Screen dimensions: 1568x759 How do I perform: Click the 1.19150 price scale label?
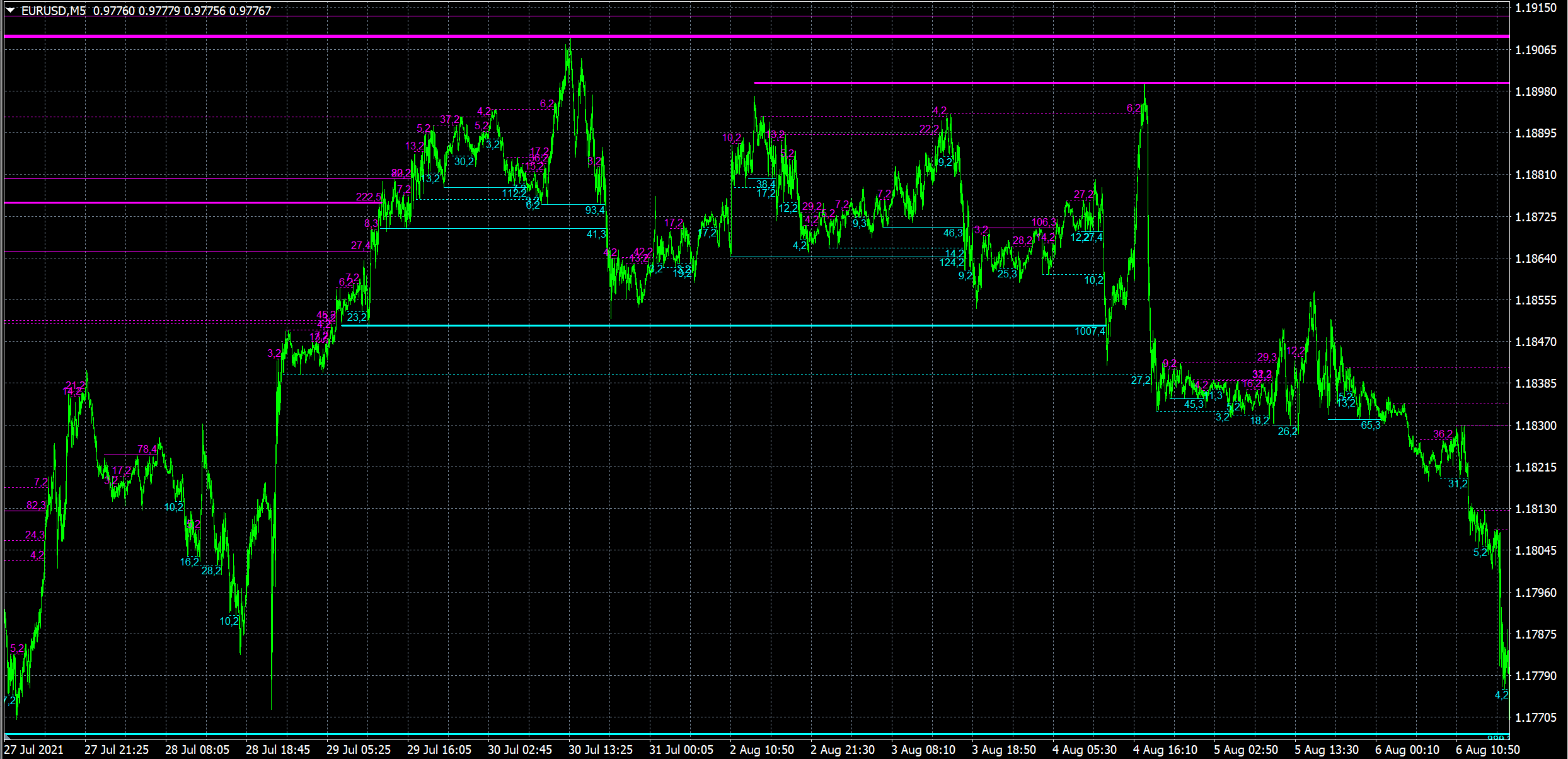(1535, 8)
